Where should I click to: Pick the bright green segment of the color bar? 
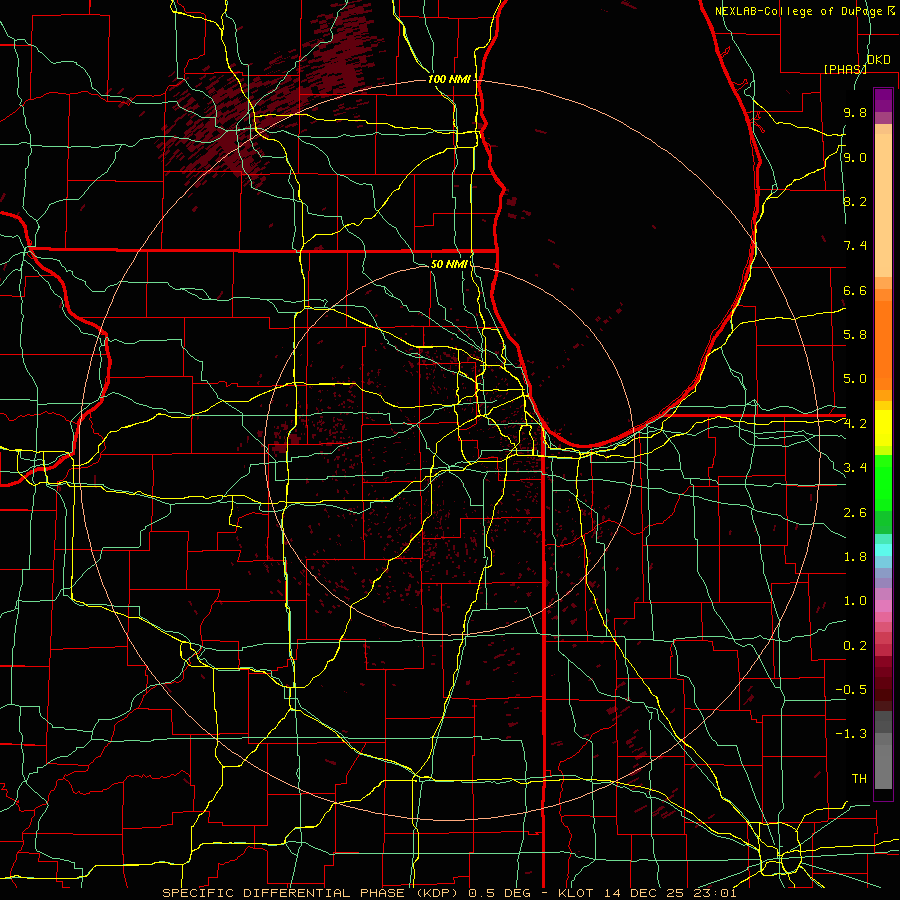click(883, 483)
